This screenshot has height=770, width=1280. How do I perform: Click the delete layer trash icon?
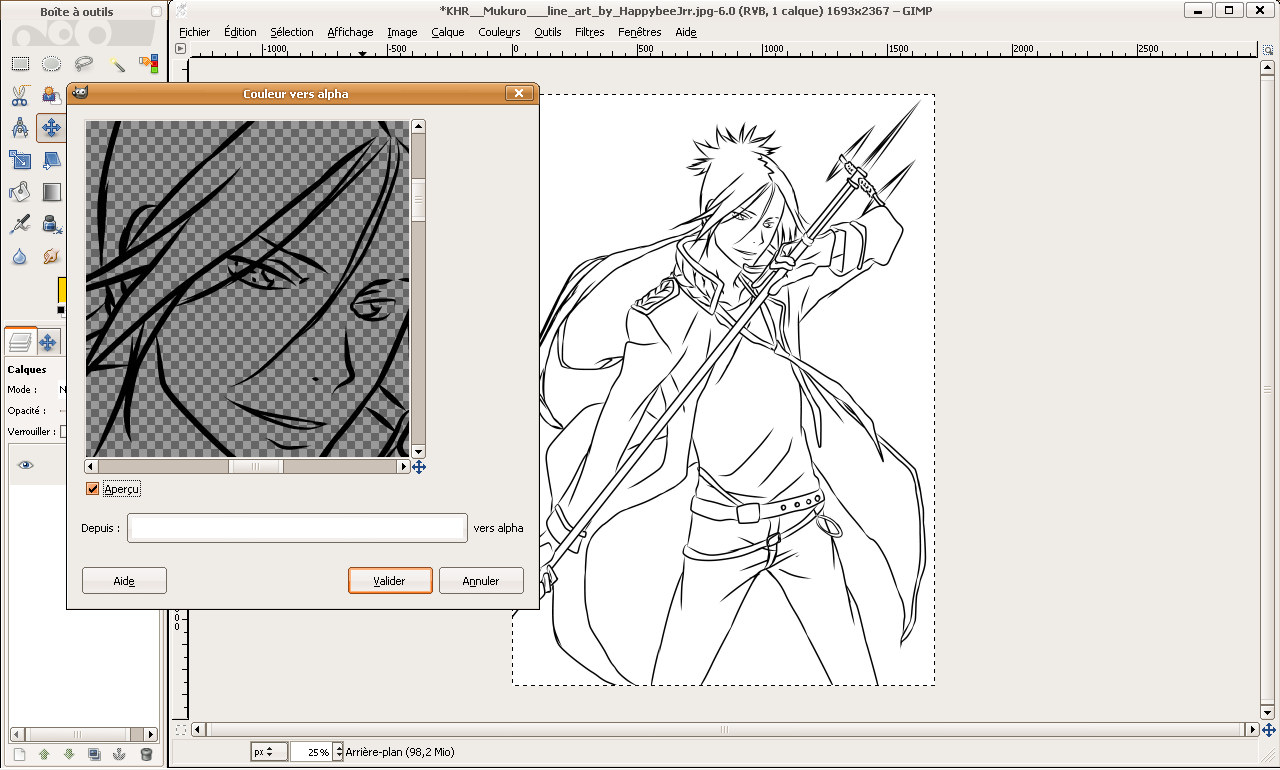pos(146,754)
